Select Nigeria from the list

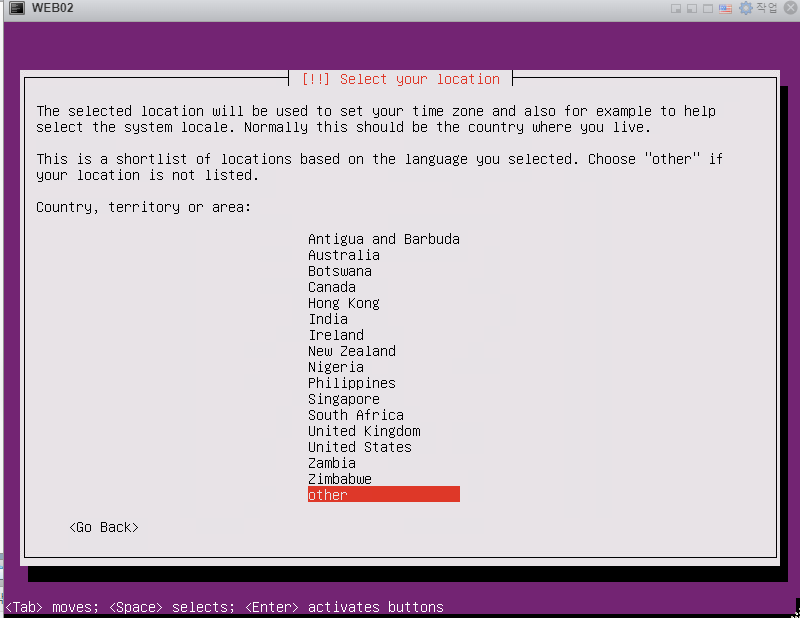pos(384,367)
